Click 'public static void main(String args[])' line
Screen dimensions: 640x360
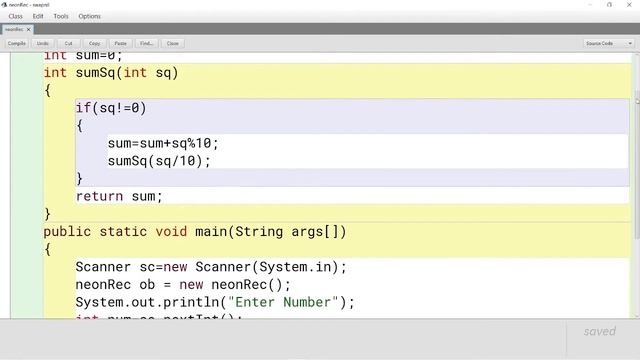pos(195,231)
